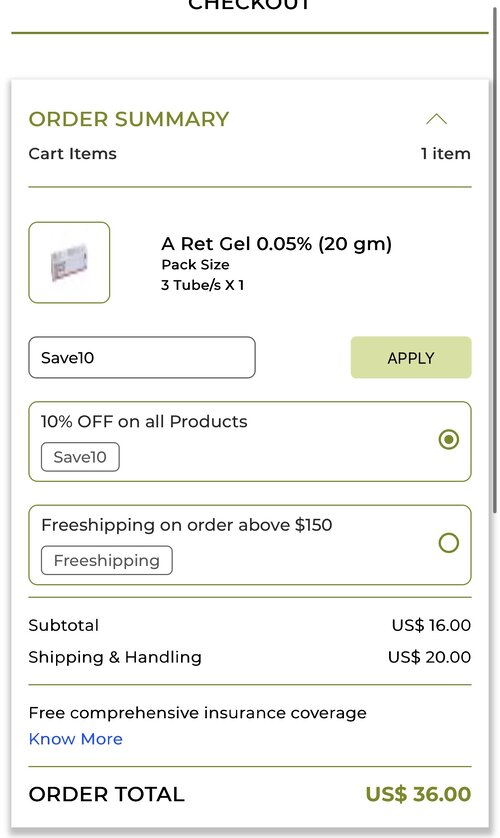Click the Pack Size 3 Tube/s text
500x838 pixels.
(203, 275)
